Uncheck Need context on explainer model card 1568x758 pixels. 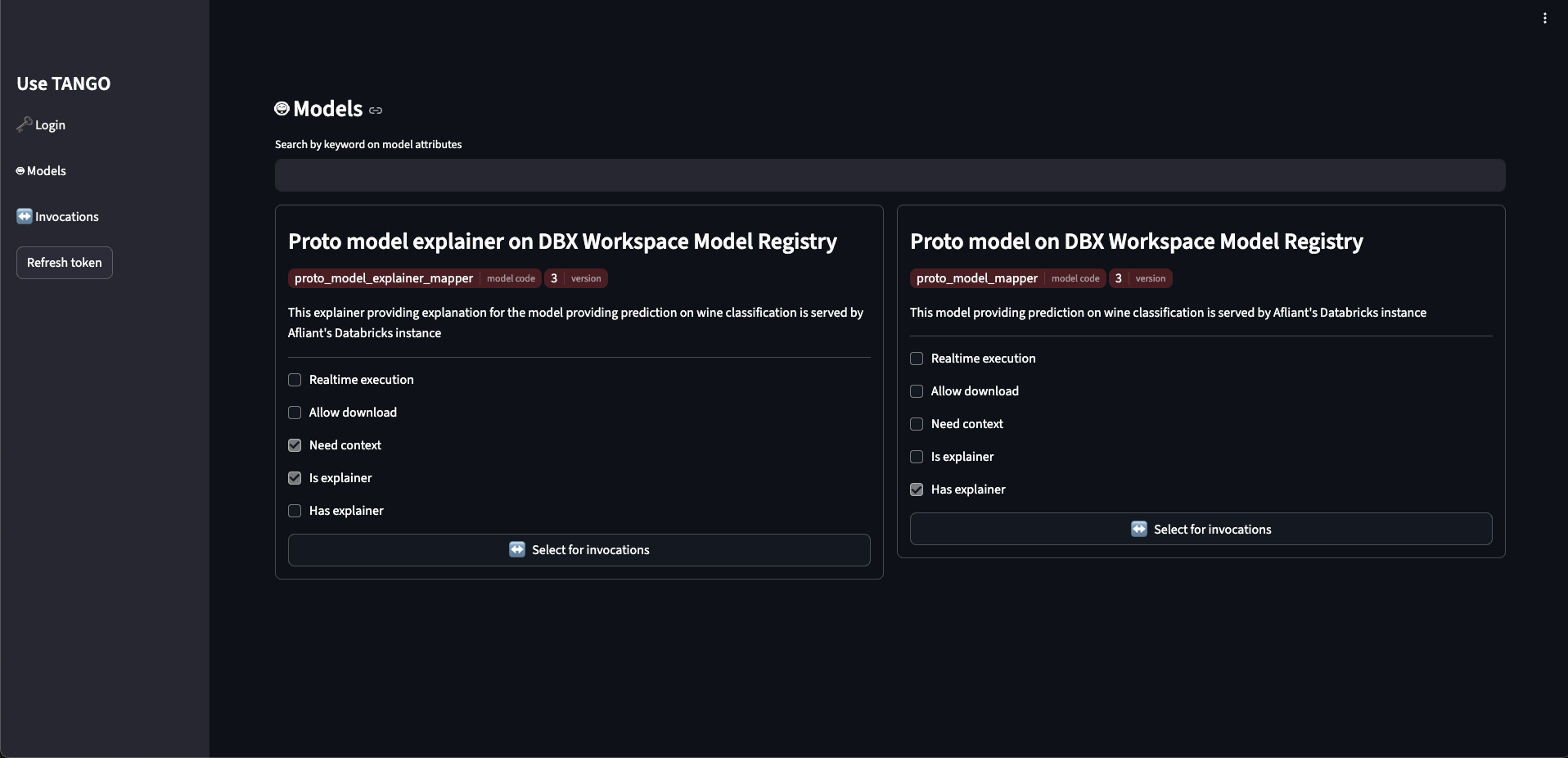click(295, 445)
